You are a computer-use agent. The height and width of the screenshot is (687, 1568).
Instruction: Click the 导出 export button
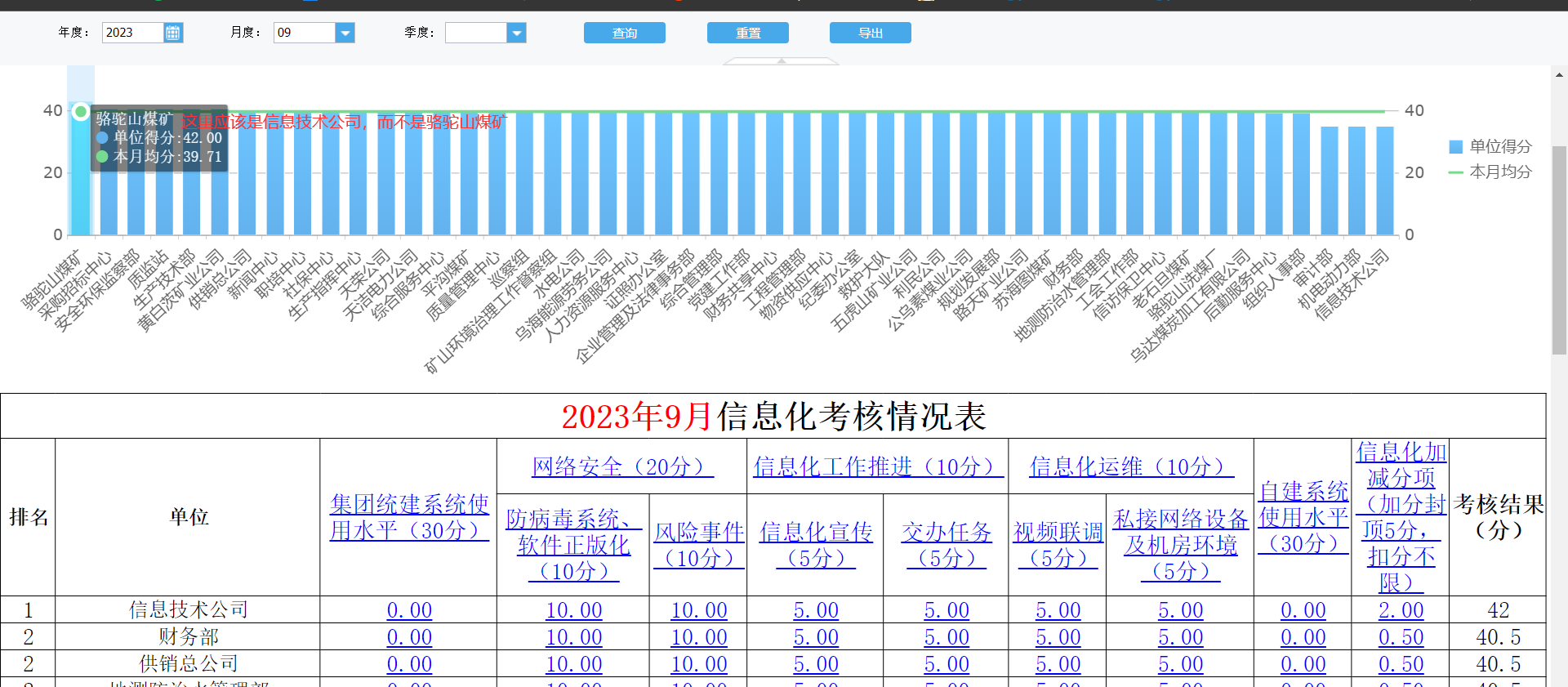[x=871, y=33]
